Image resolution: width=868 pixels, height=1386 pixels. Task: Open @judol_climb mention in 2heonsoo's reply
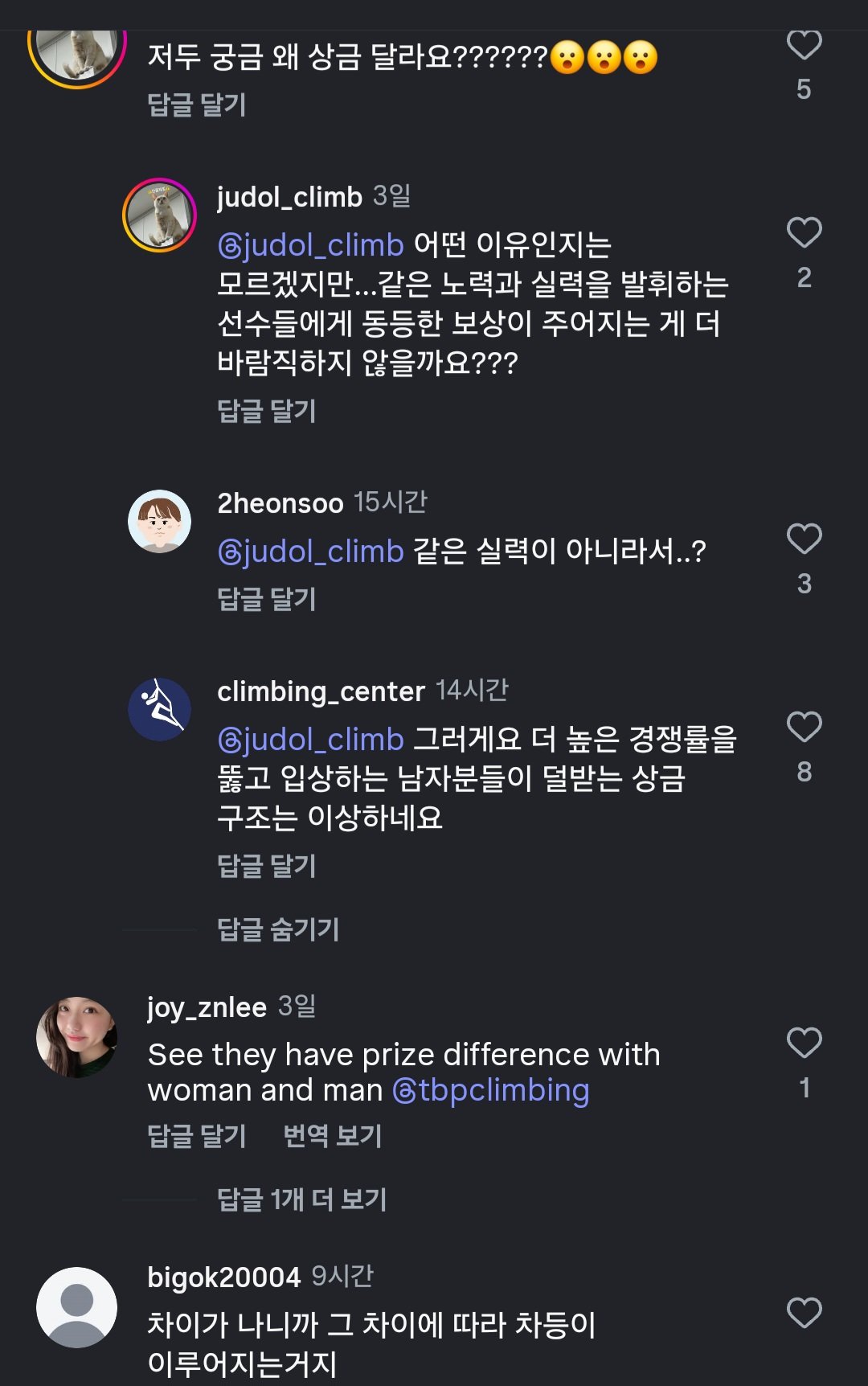pos(310,552)
